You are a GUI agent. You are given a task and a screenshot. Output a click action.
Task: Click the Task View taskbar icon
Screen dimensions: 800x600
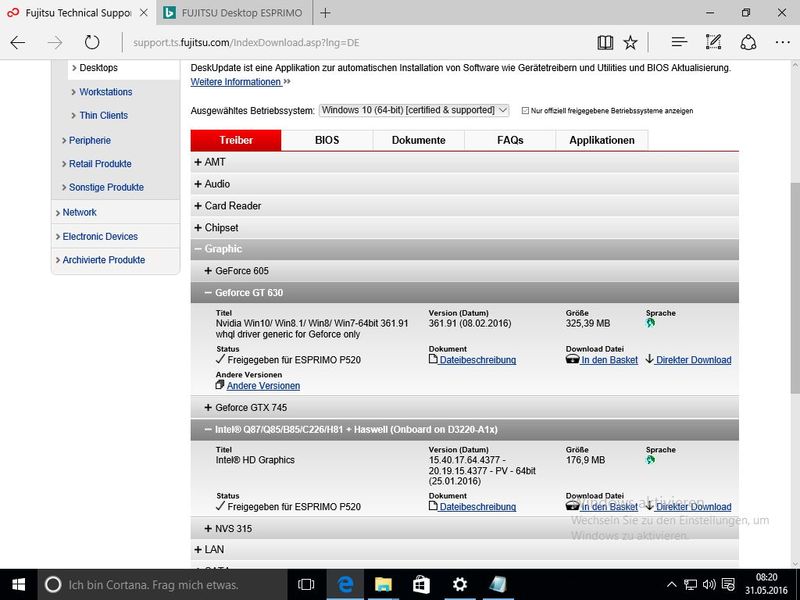point(307,584)
